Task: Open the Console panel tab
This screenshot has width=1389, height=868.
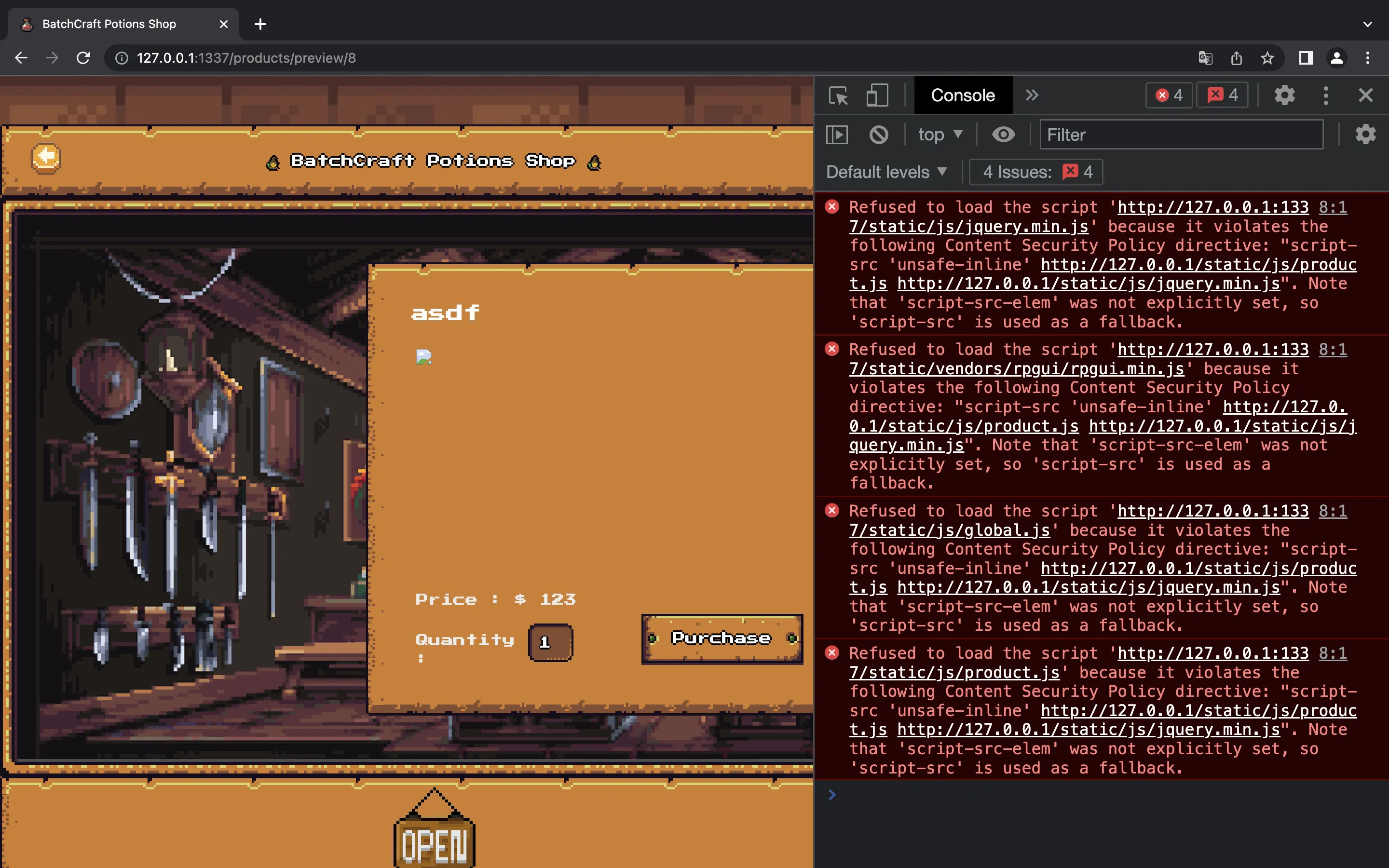Action: click(962, 95)
